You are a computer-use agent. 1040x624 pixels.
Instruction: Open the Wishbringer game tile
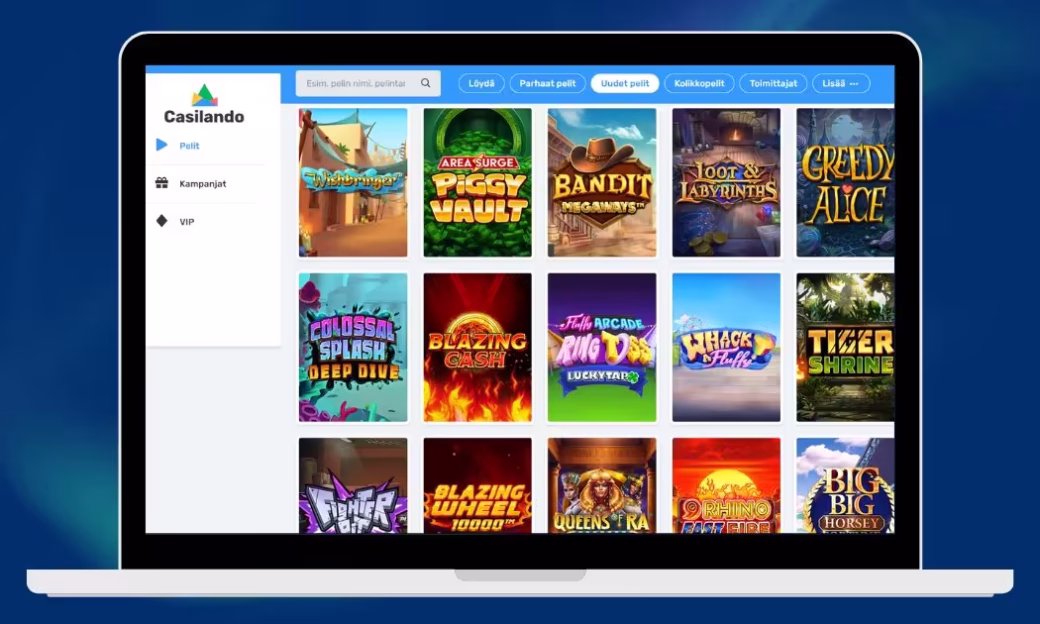coord(353,182)
